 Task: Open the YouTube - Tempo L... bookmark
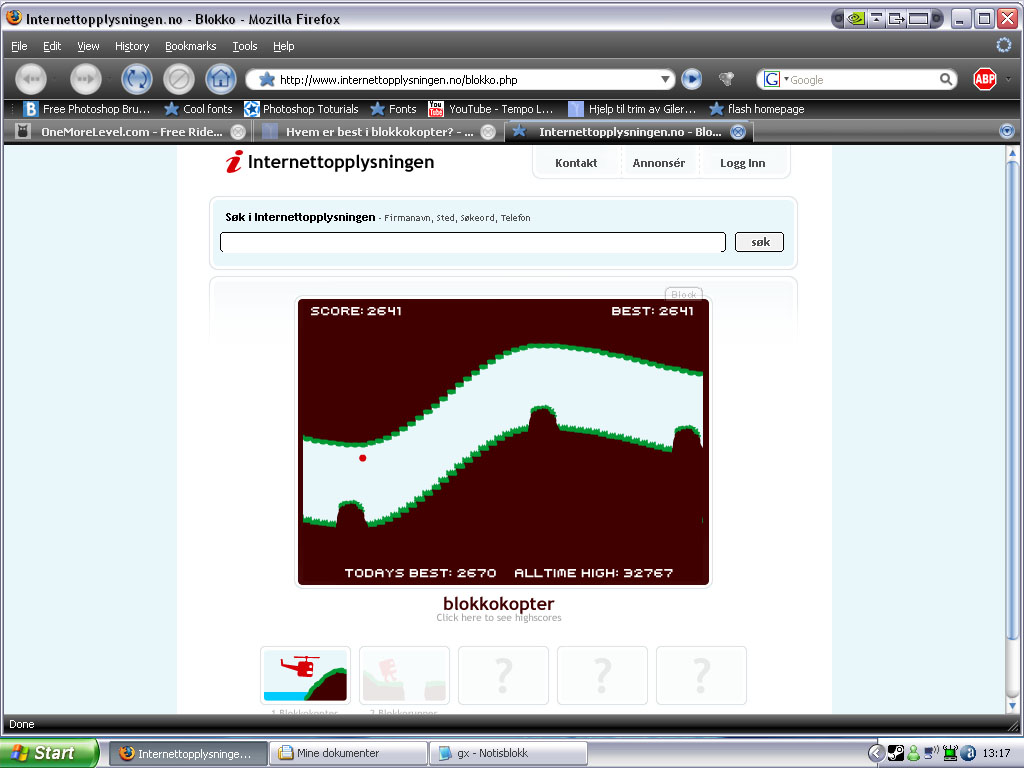pyautogui.click(x=491, y=109)
